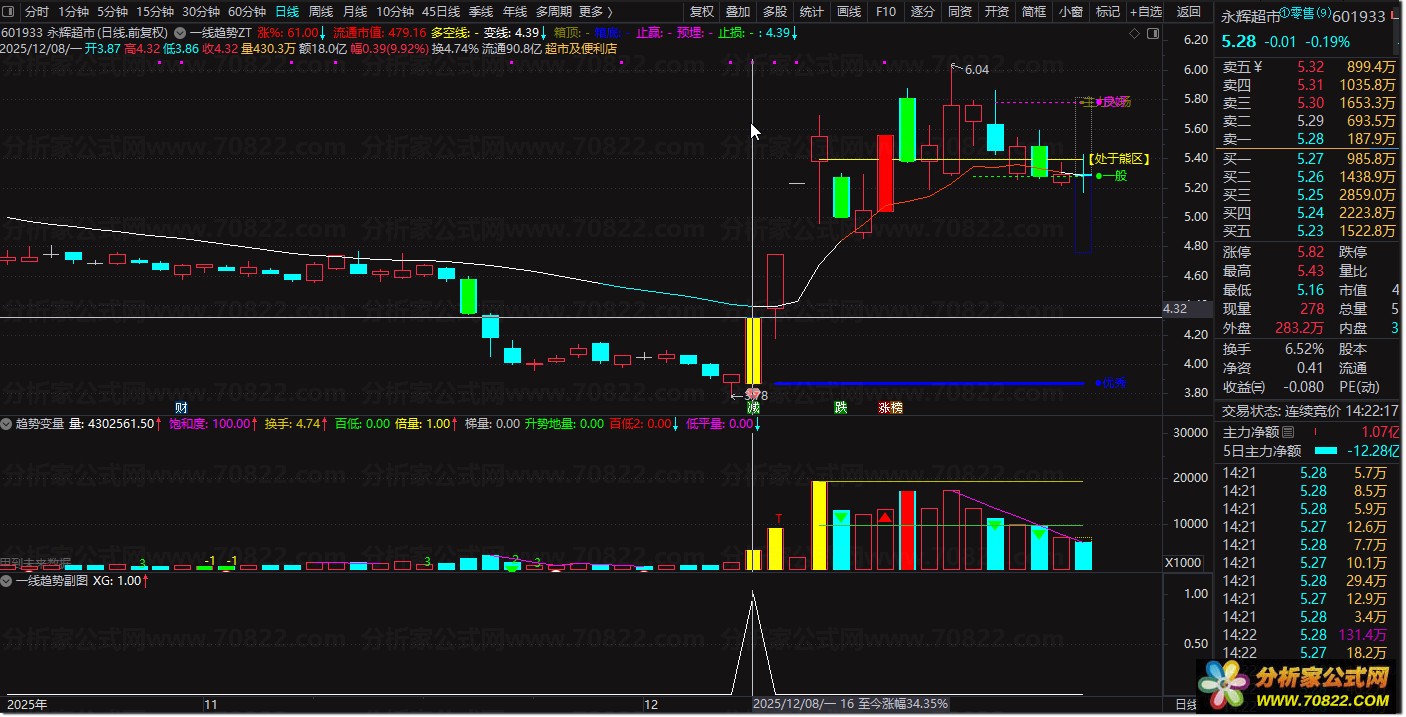Click the 返回 back button

pyautogui.click(x=1190, y=12)
